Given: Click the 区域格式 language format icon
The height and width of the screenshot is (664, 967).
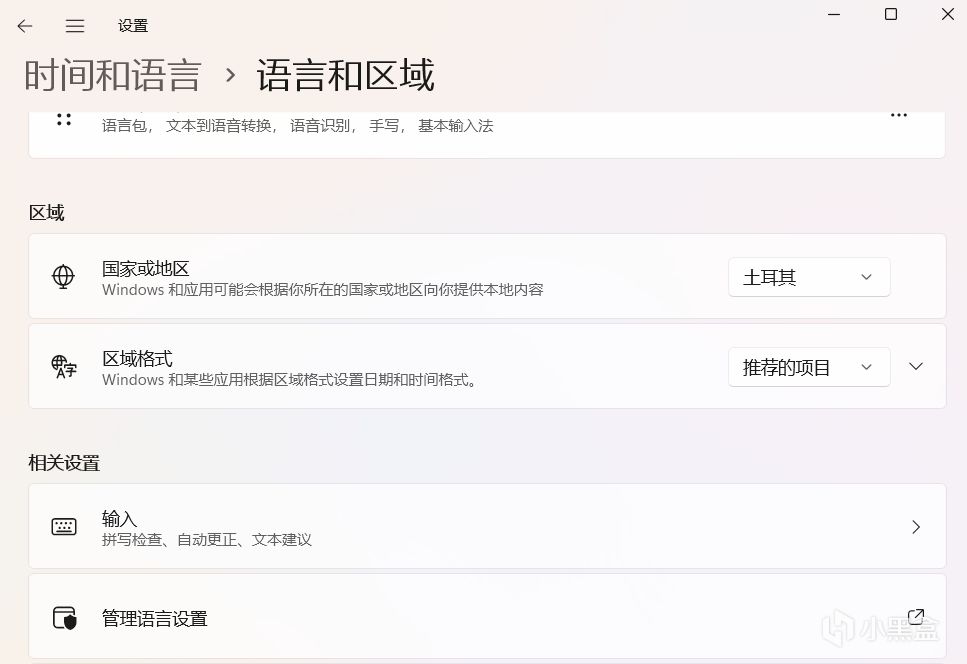Looking at the screenshot, I should [x=64, y=366].
